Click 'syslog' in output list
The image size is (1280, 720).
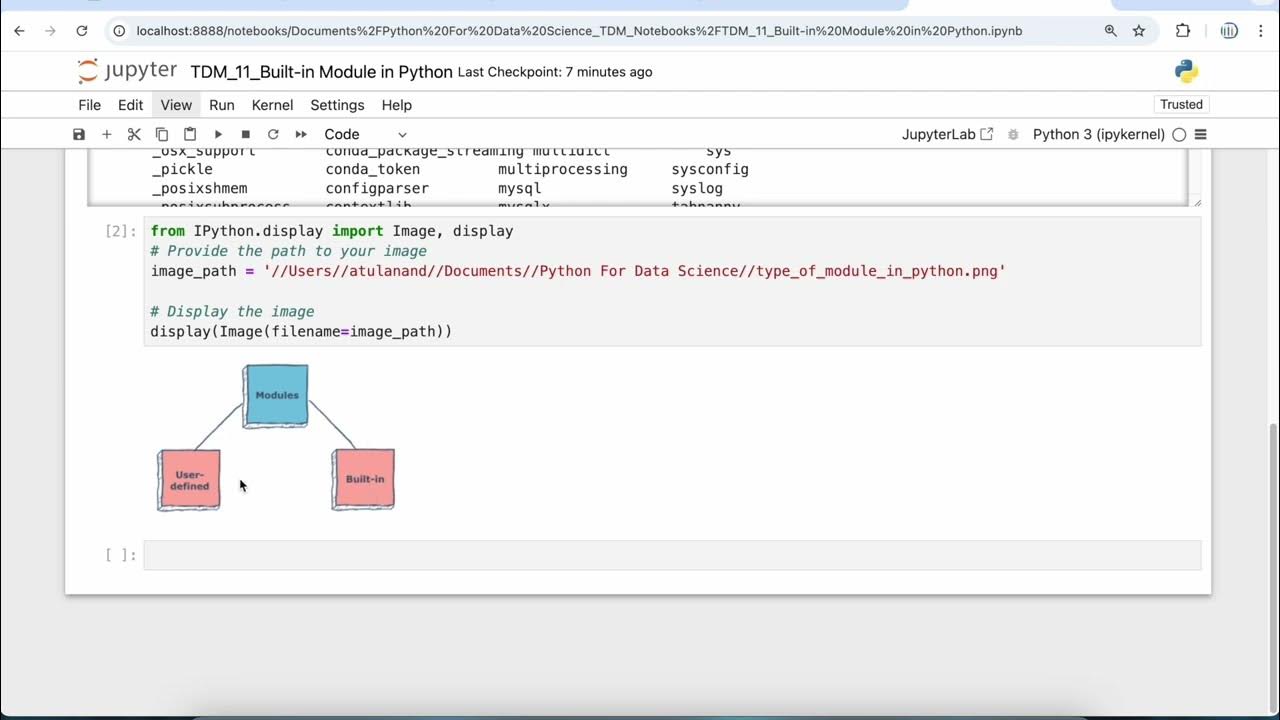pyautogui.click(x=697, y=188)
